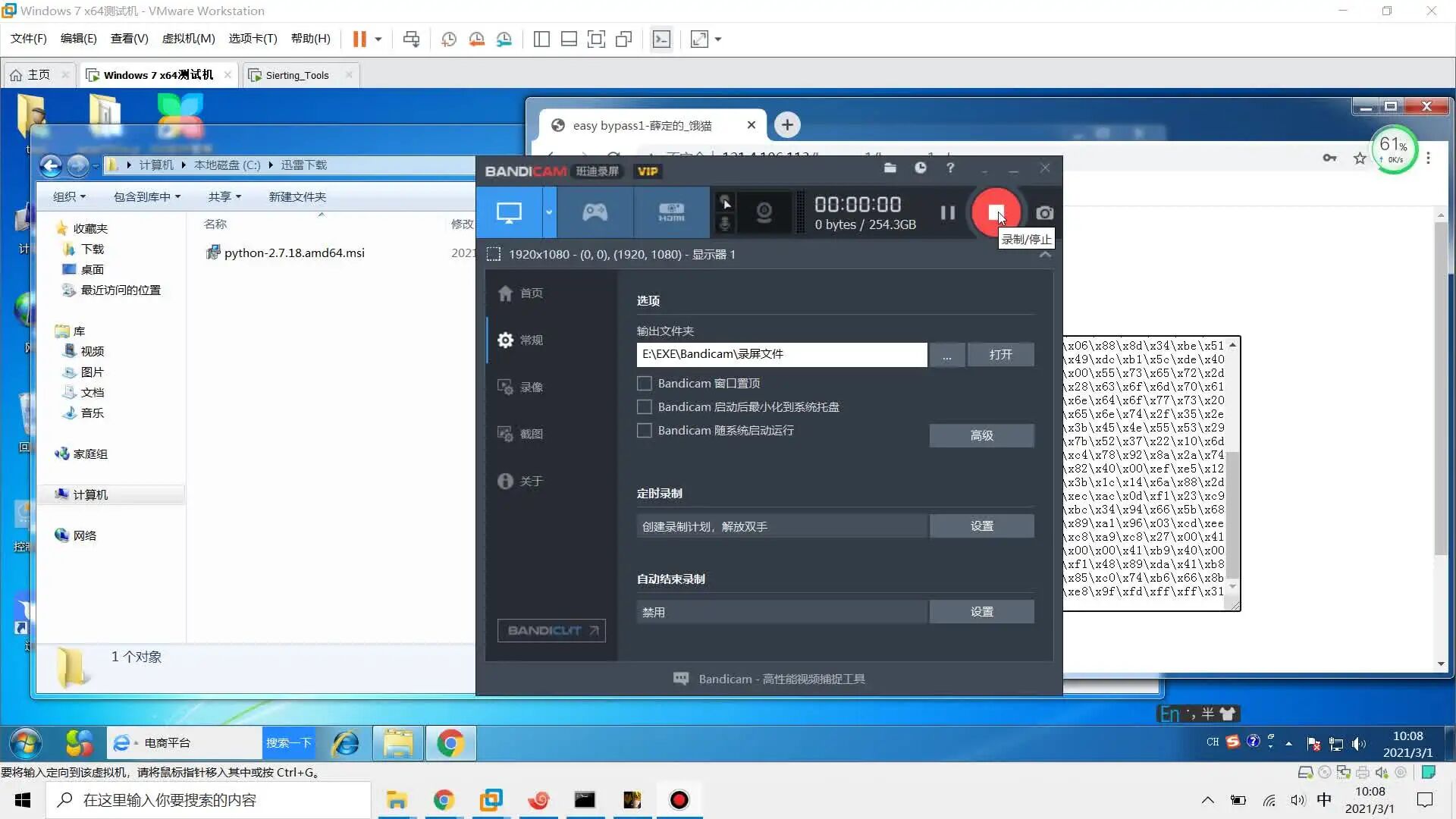Image resolution: width=1456 pixels, height=819 pixels.
Task: Open the 录像 settings section
Action: pyautogui.click(x=520, y=388)
